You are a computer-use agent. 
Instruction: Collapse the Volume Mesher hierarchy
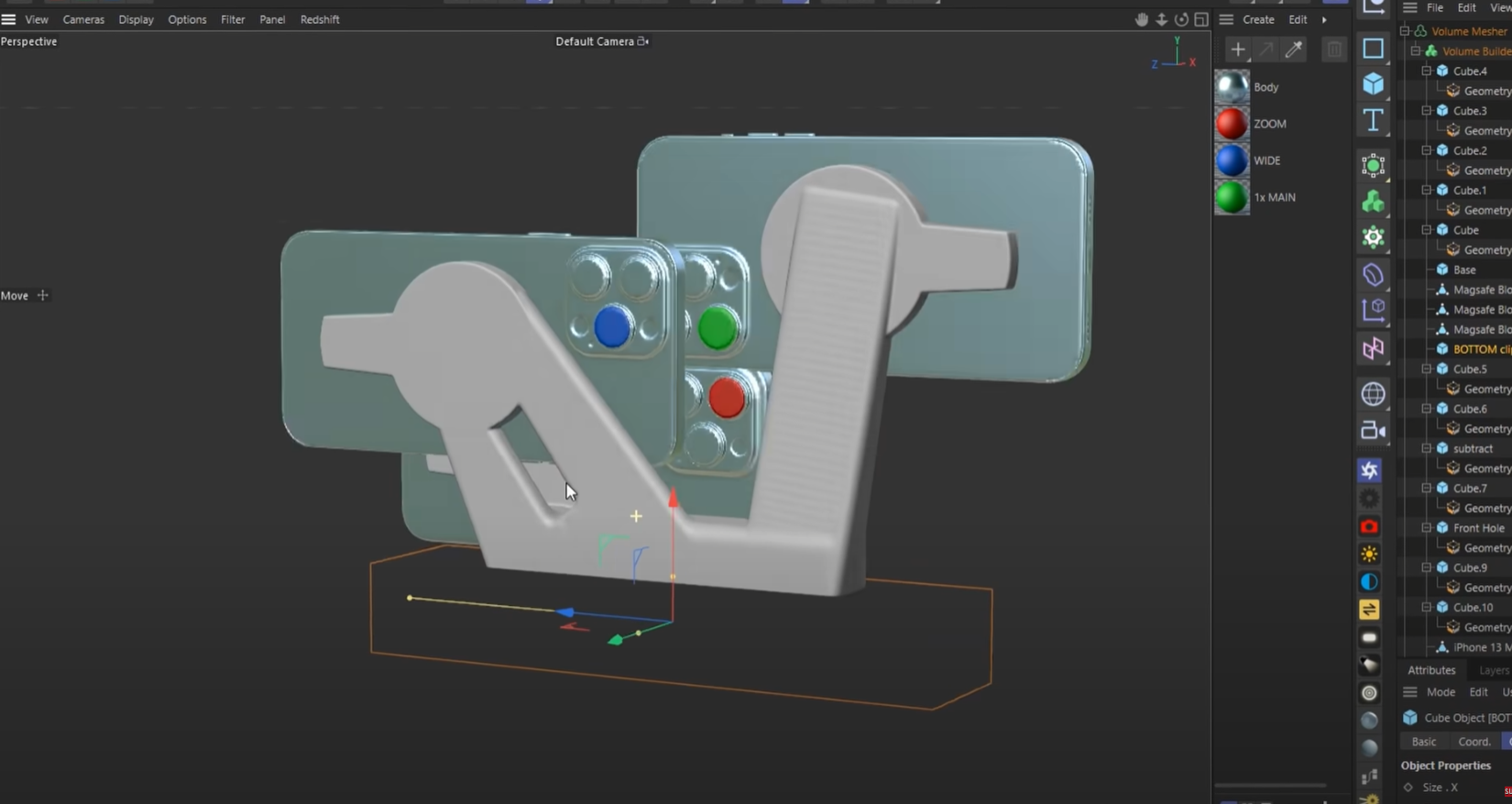(1404, 31)
